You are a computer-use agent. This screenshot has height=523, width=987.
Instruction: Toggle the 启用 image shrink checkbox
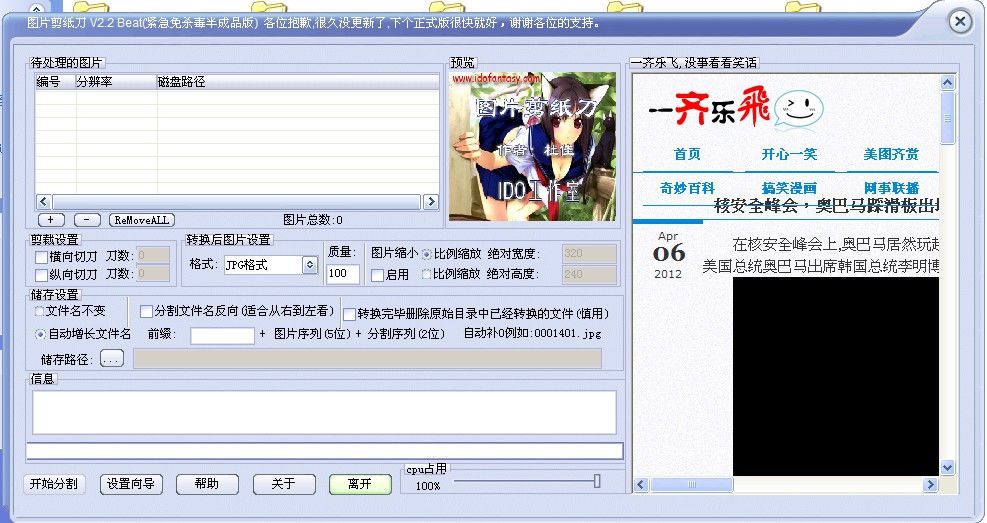point(378,275)
